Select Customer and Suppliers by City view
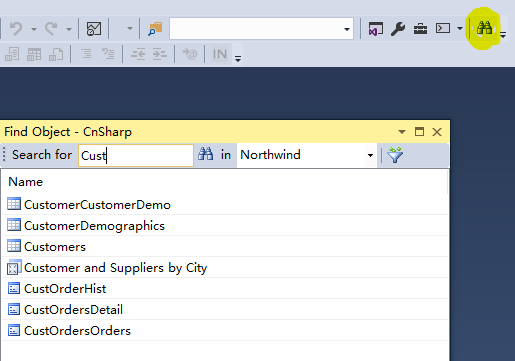The image size is (515, 361). click(x=225, y=267)
